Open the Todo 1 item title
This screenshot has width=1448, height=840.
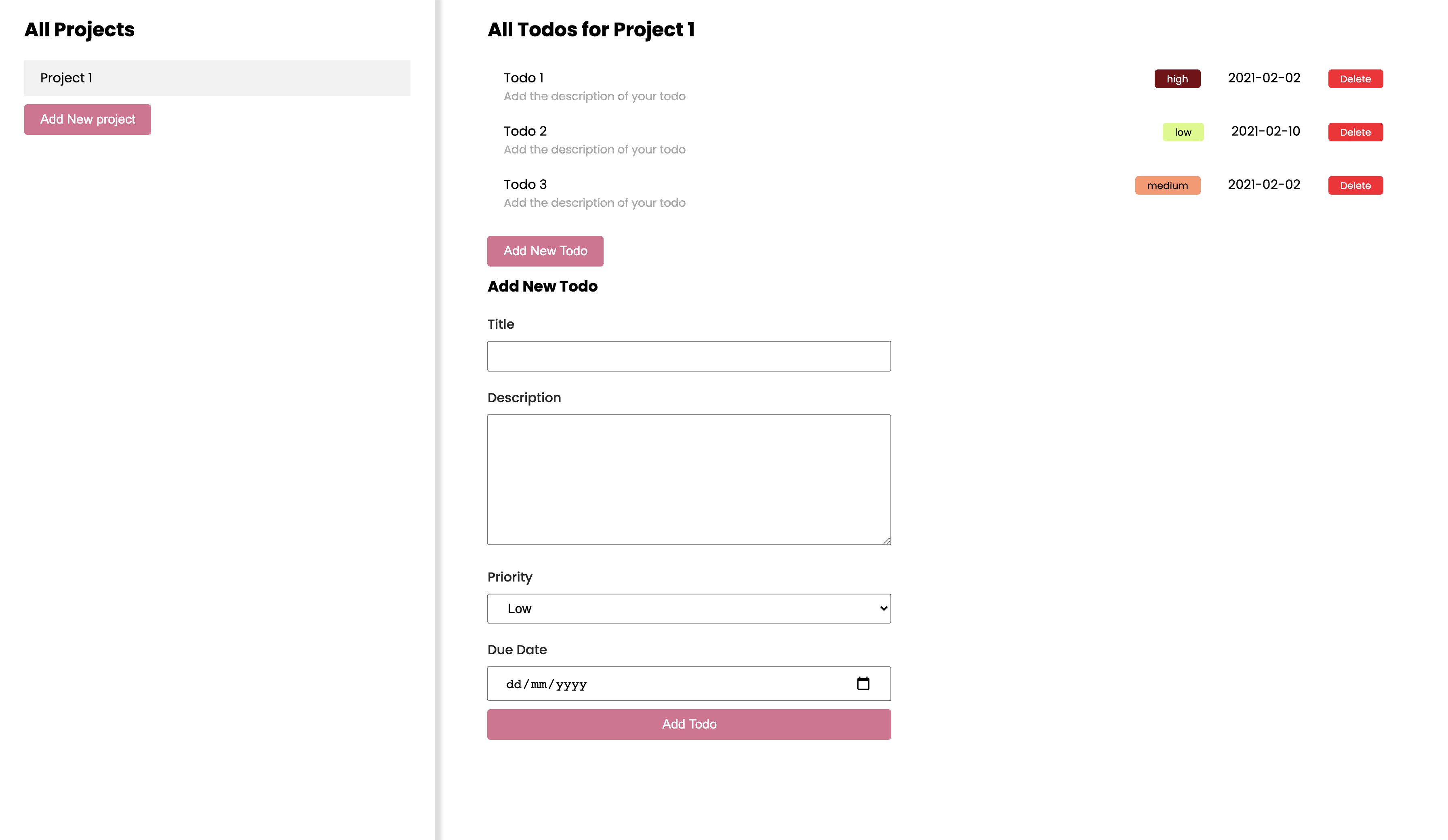coord(524,78)
